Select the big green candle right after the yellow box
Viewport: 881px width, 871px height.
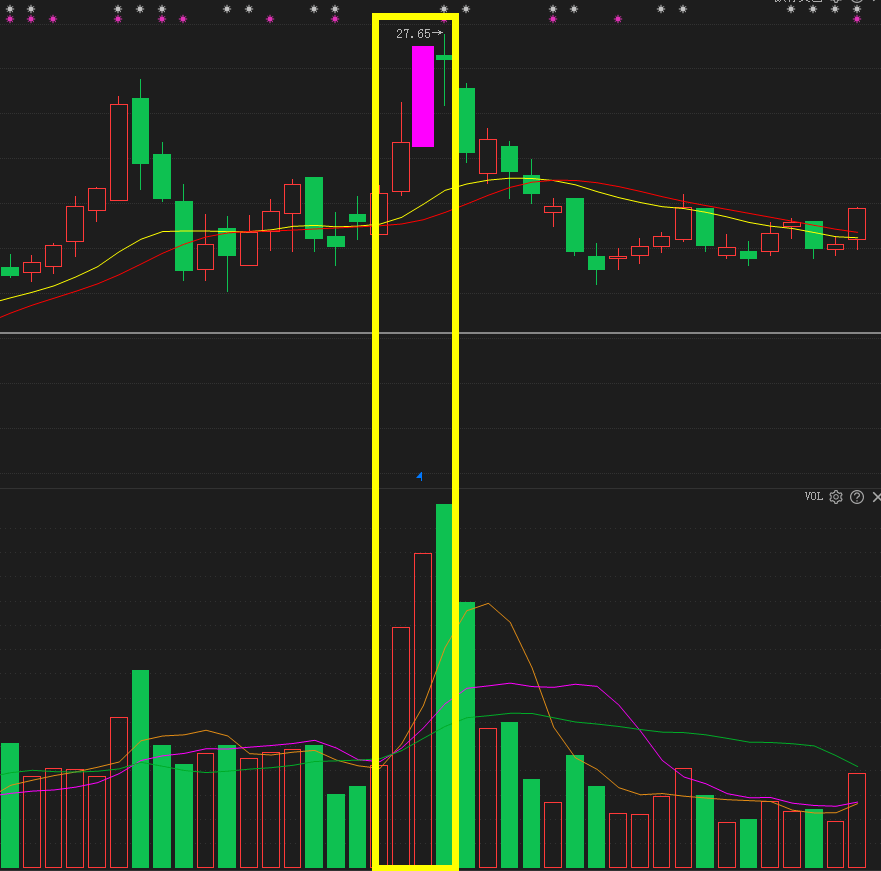466,120
